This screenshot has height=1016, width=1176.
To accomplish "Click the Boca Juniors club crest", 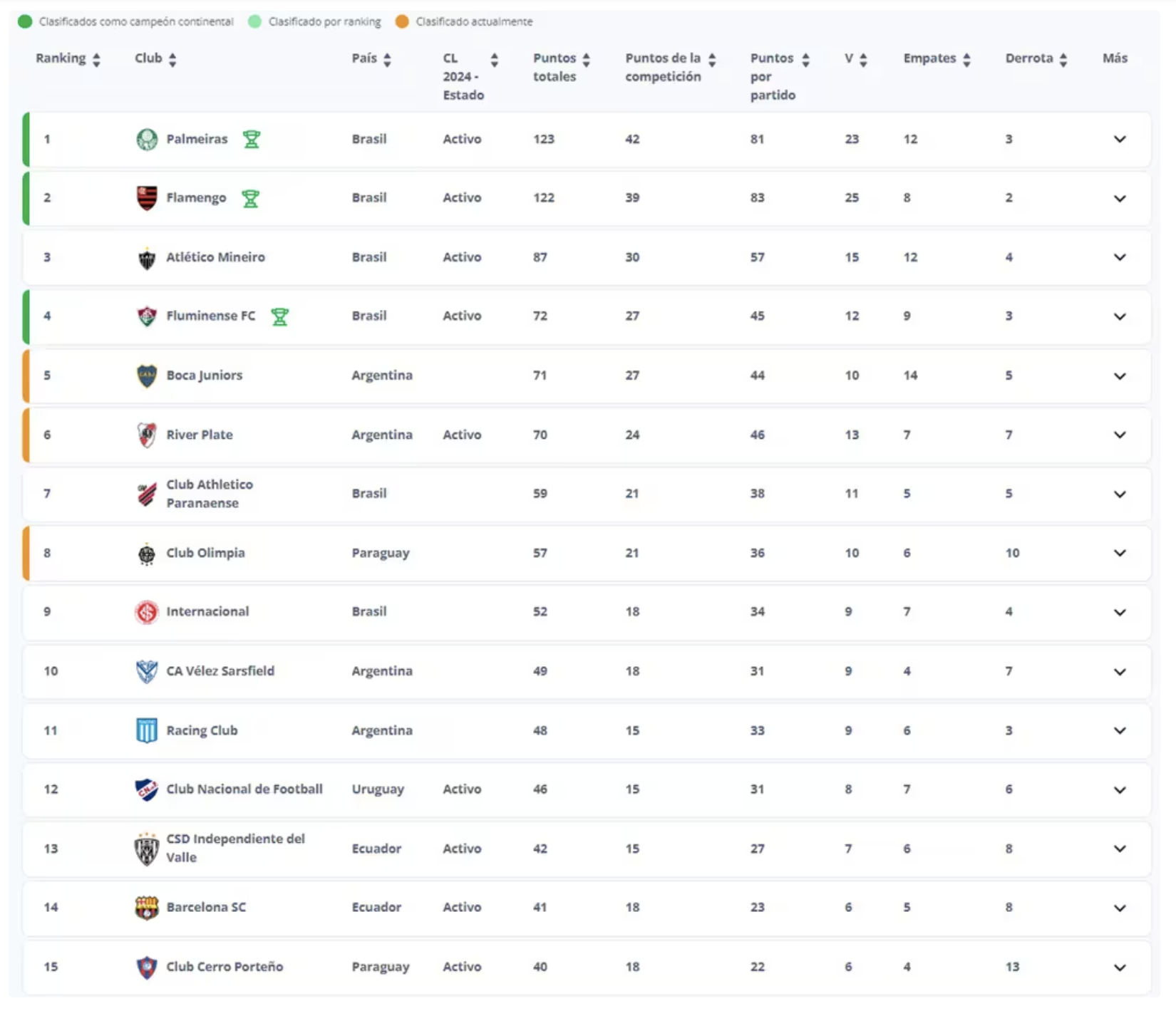I will (147, 375).
